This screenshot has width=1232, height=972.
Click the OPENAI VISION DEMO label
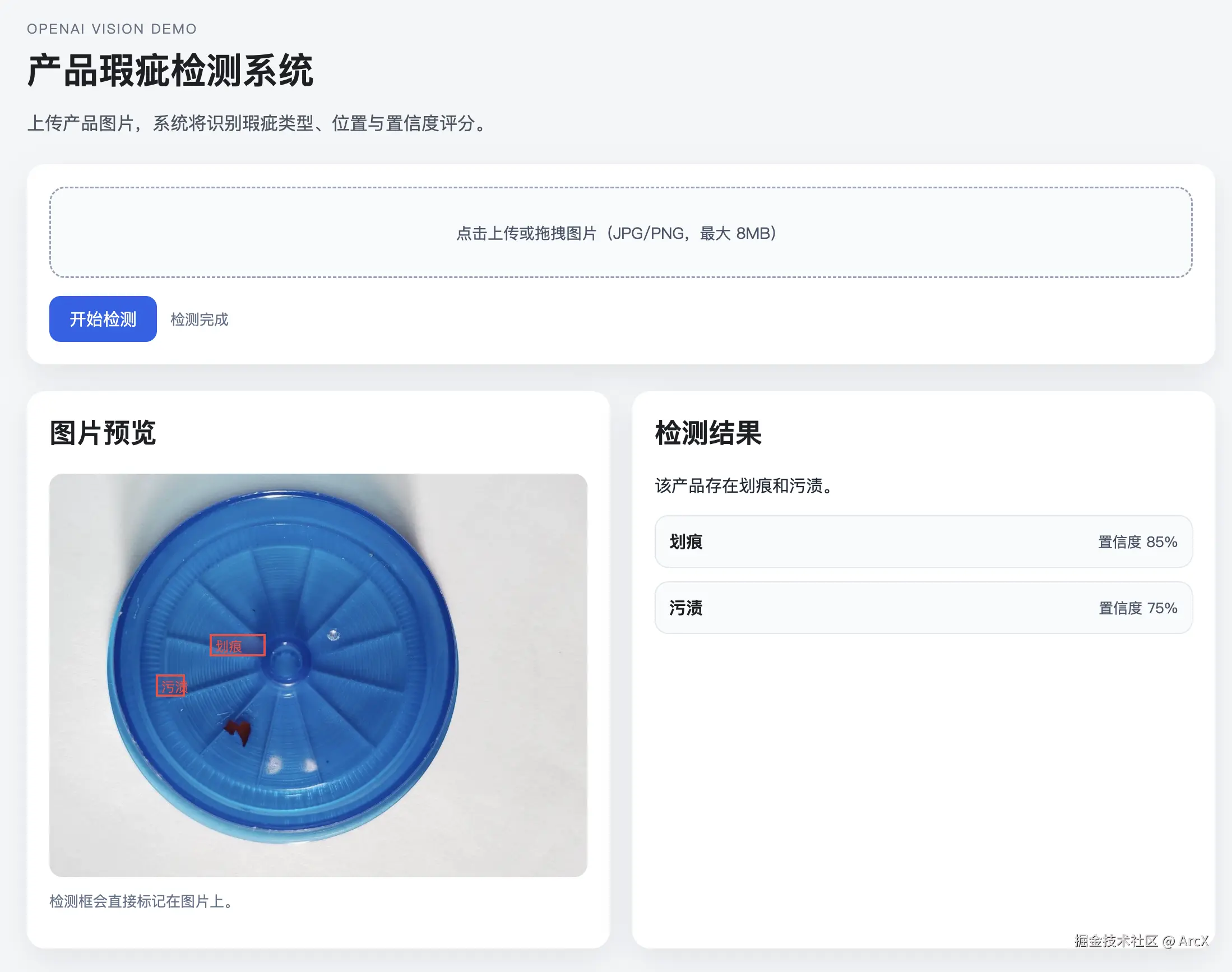(112, 29)
